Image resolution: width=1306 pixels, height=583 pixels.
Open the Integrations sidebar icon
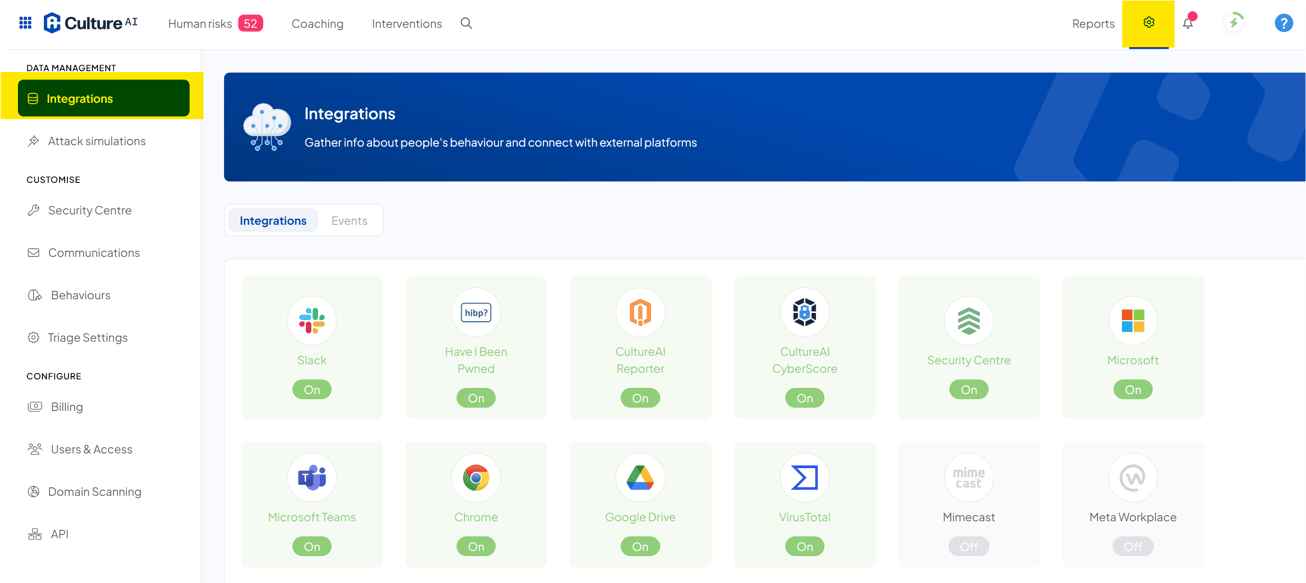click(x=35, y=98)
